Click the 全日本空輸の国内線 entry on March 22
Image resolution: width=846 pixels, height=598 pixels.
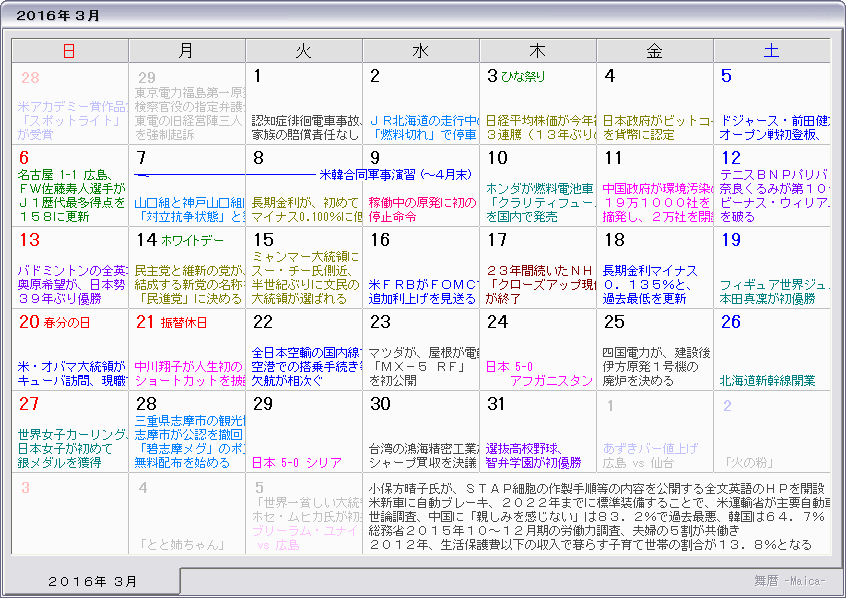(306, 366)
